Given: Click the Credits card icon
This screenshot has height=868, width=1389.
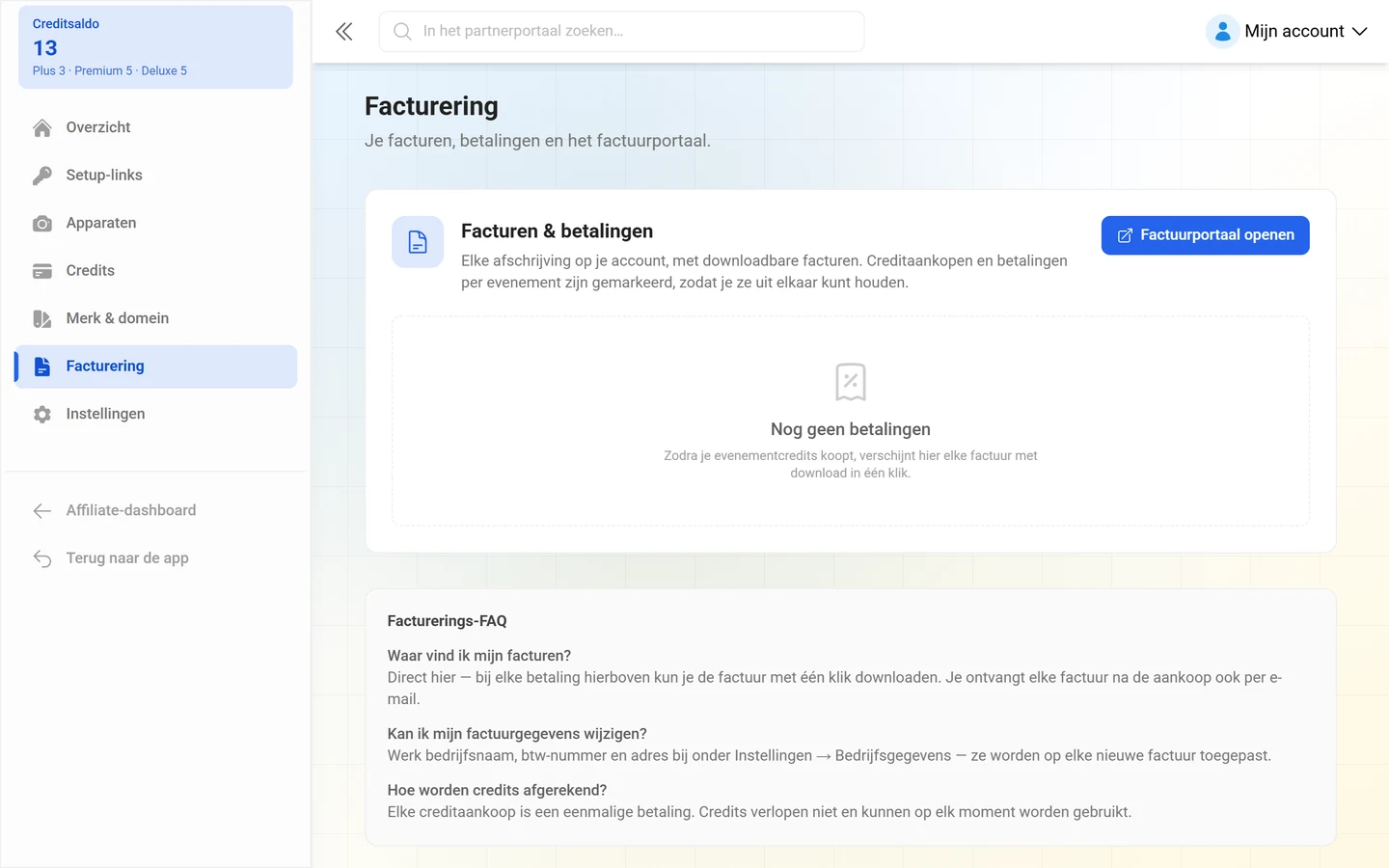Looking at the screenshot, I should coord(42,271).
